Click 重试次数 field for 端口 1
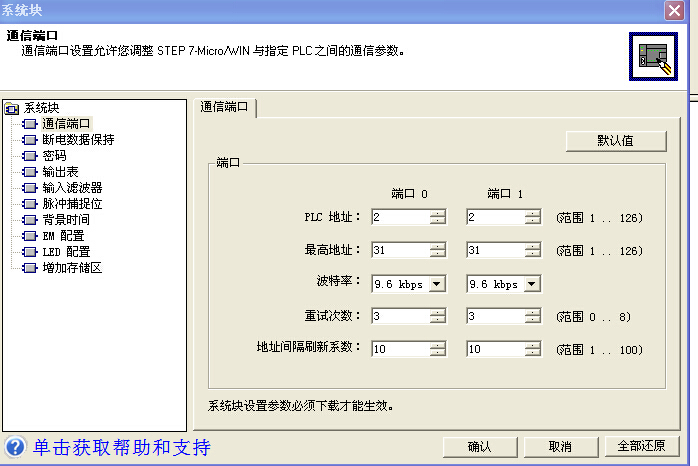 tap(496, 316)
